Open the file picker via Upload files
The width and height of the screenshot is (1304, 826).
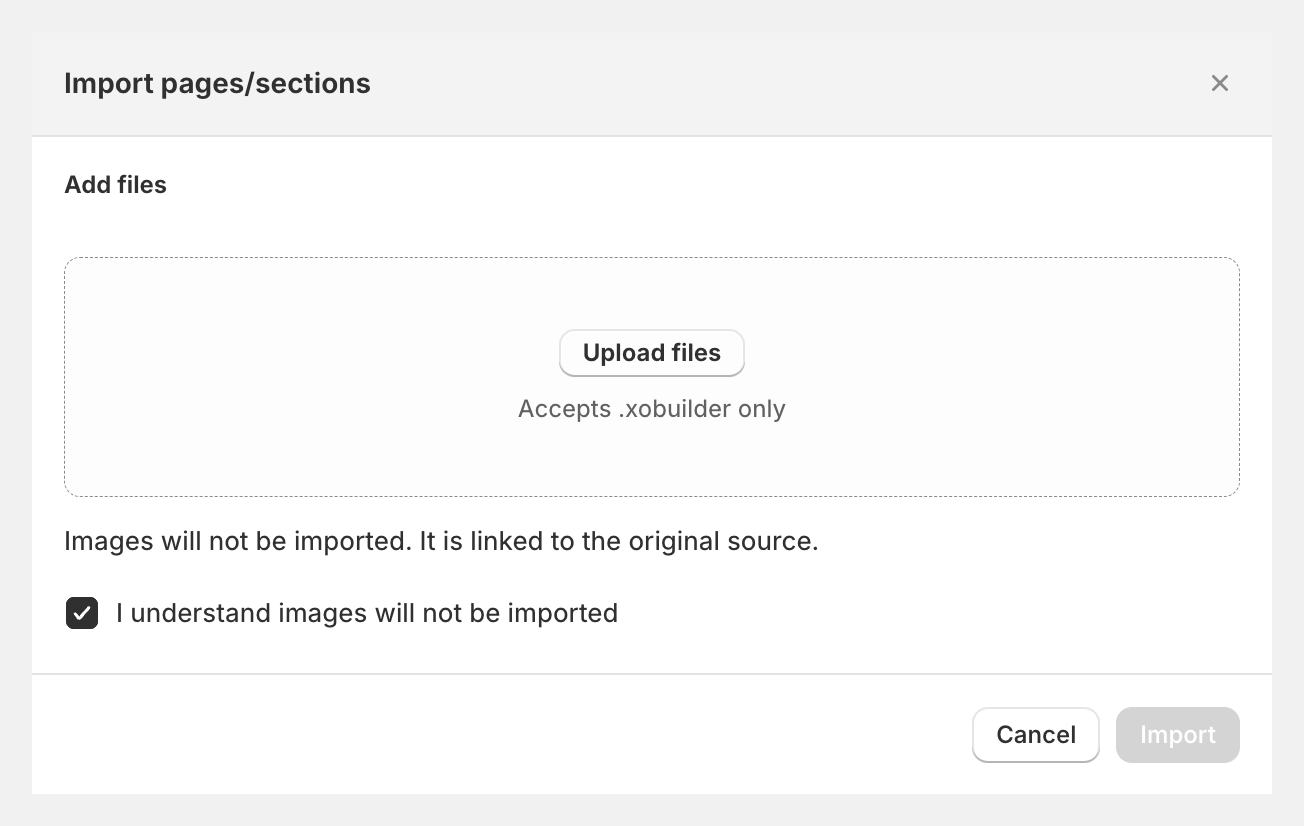[x=651, y=353]
